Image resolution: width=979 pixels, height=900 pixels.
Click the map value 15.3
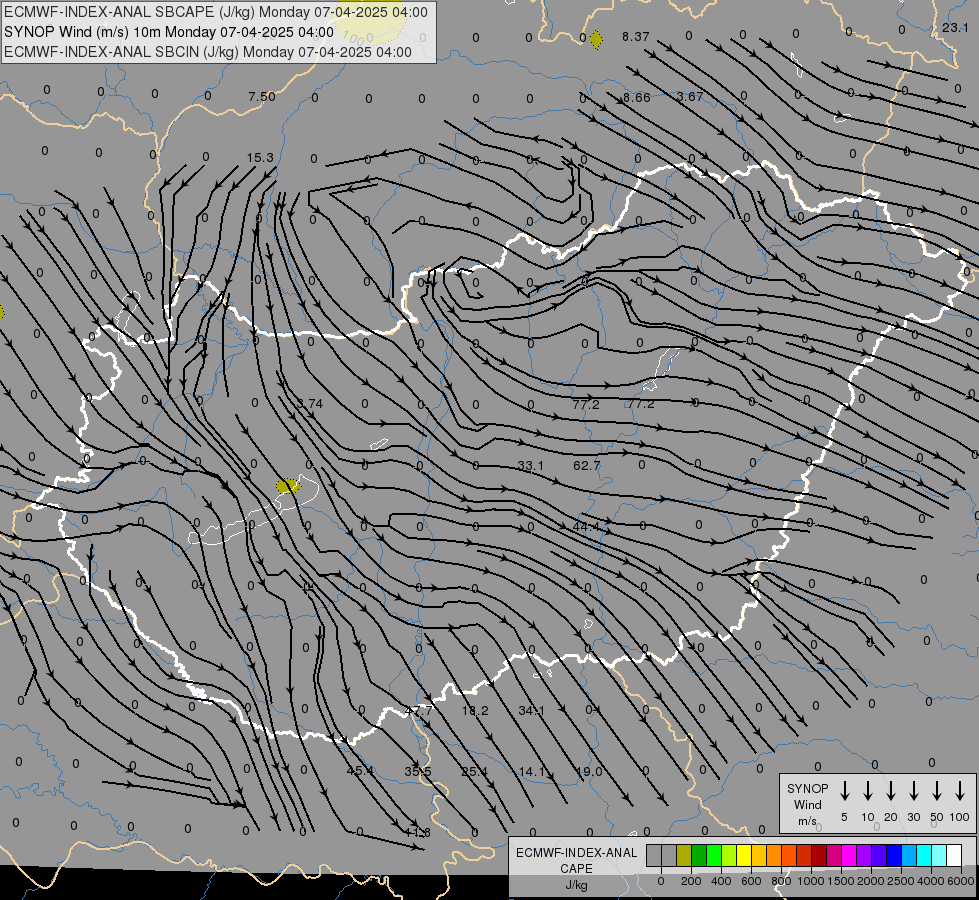point(260,157)
